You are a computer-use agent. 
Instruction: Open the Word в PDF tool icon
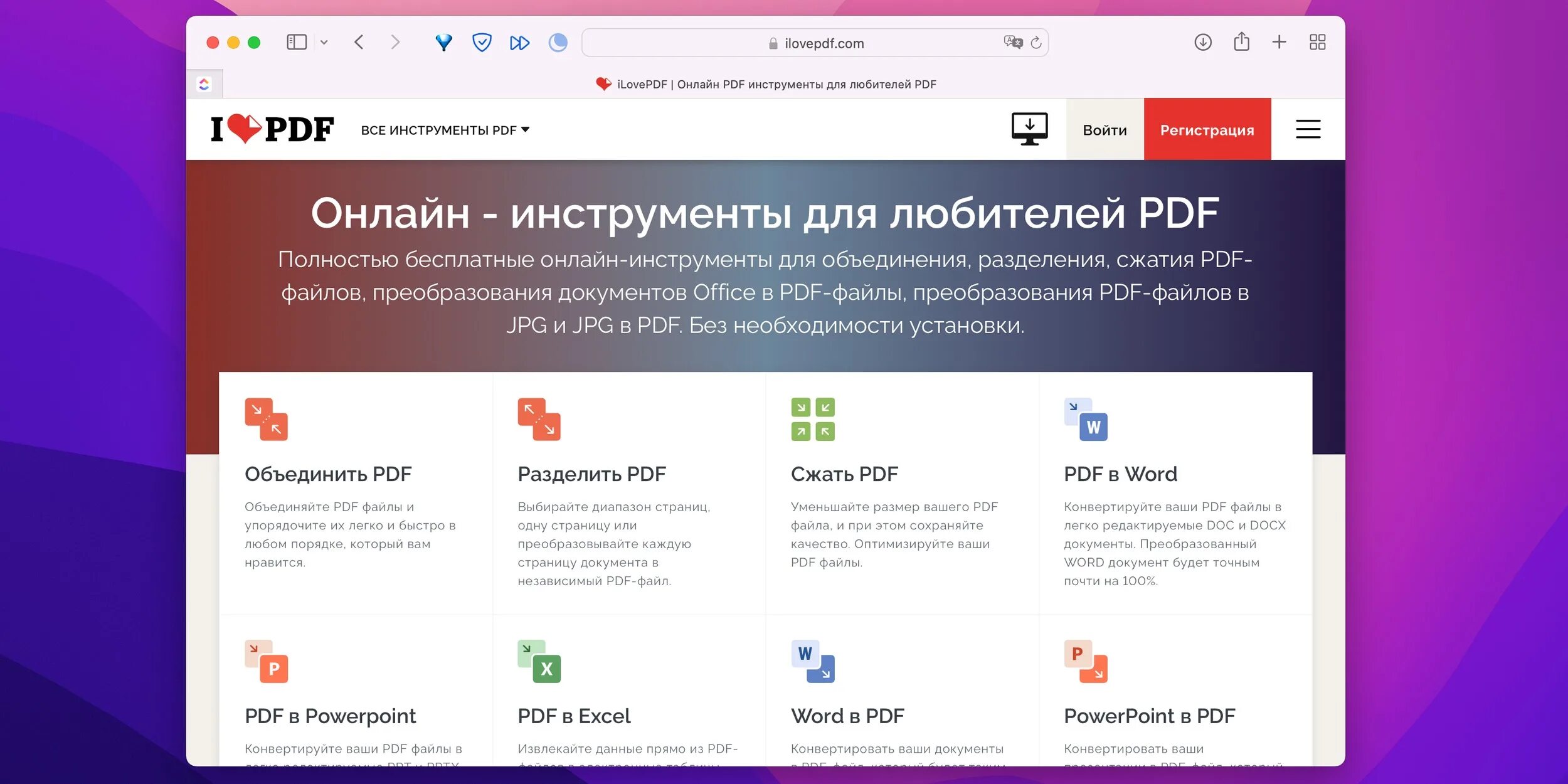[x=812, y=661]
